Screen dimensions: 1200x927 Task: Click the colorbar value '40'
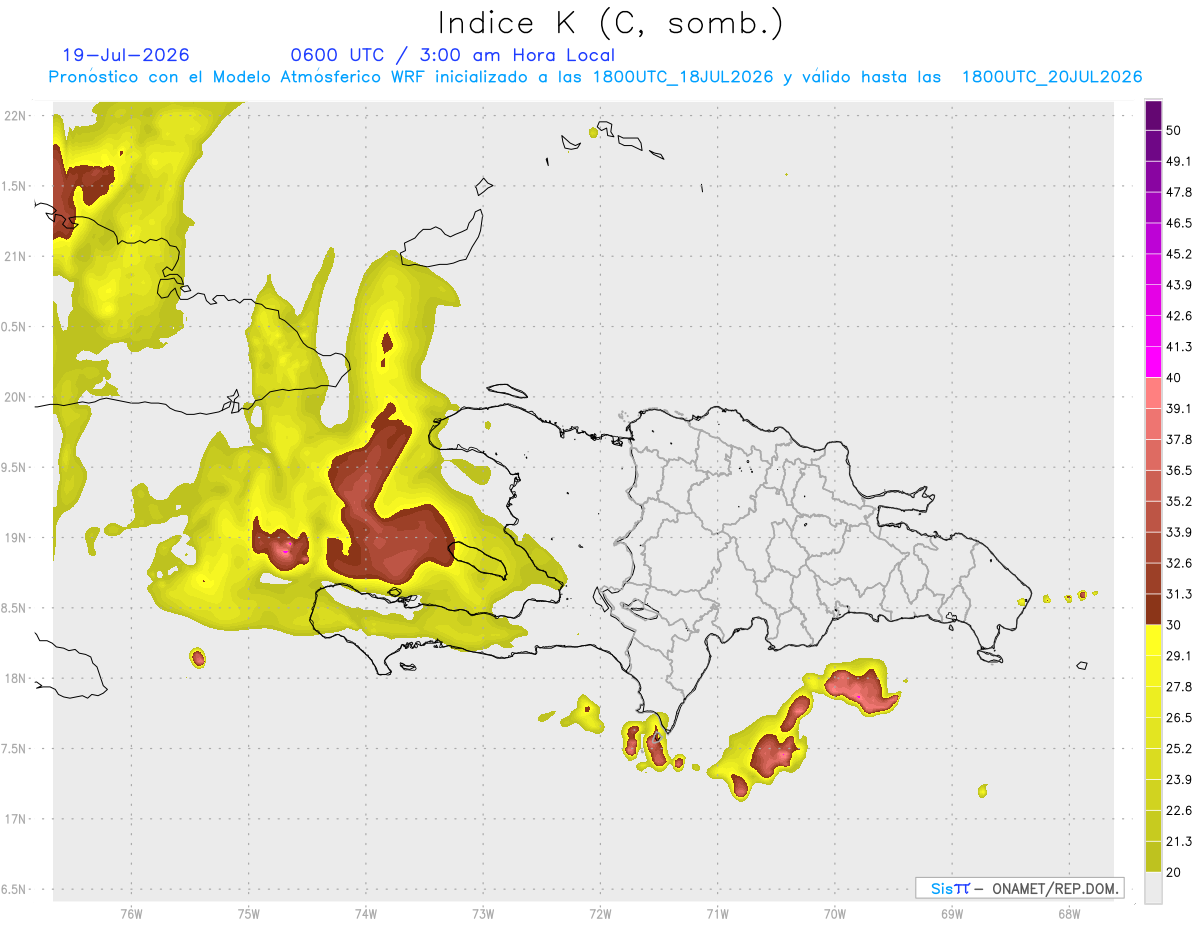click(1173, 378)
